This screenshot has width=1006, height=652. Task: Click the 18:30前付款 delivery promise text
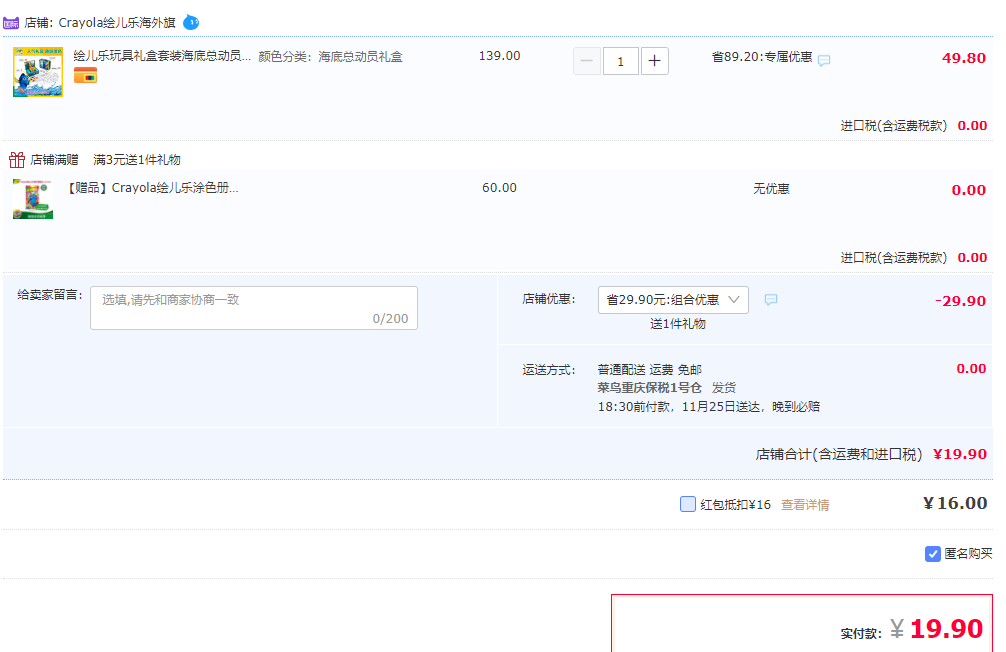[x=708, y=406]
